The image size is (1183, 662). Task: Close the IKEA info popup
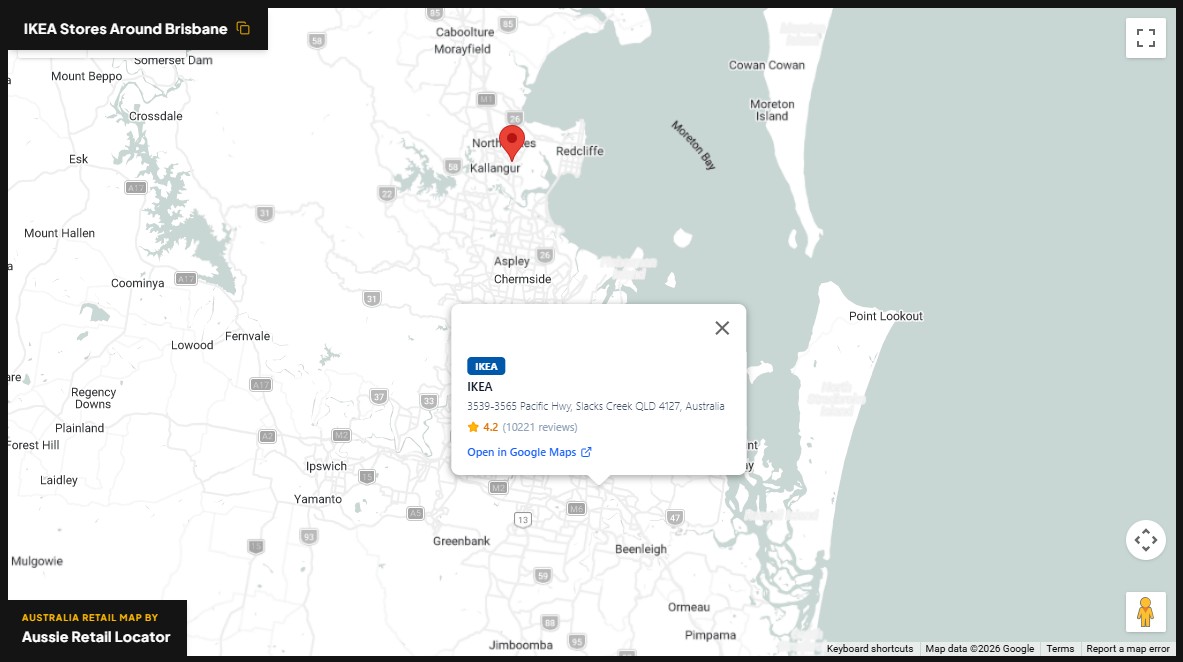click(x=722, y=328)
